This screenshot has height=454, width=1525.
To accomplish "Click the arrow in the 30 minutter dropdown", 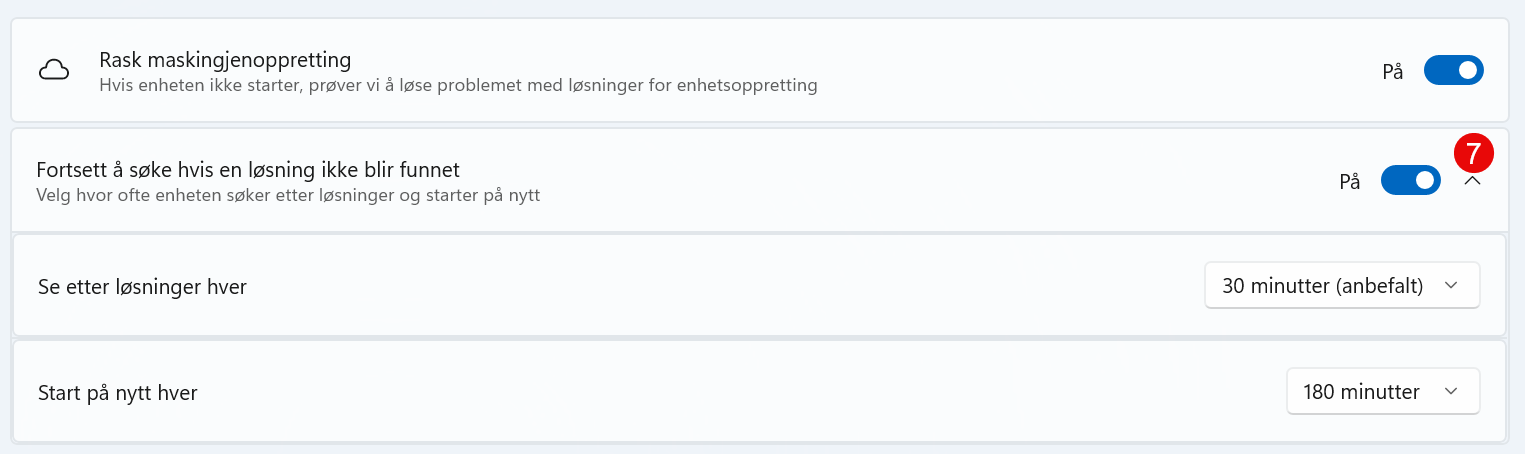I will pos(1452,286).
